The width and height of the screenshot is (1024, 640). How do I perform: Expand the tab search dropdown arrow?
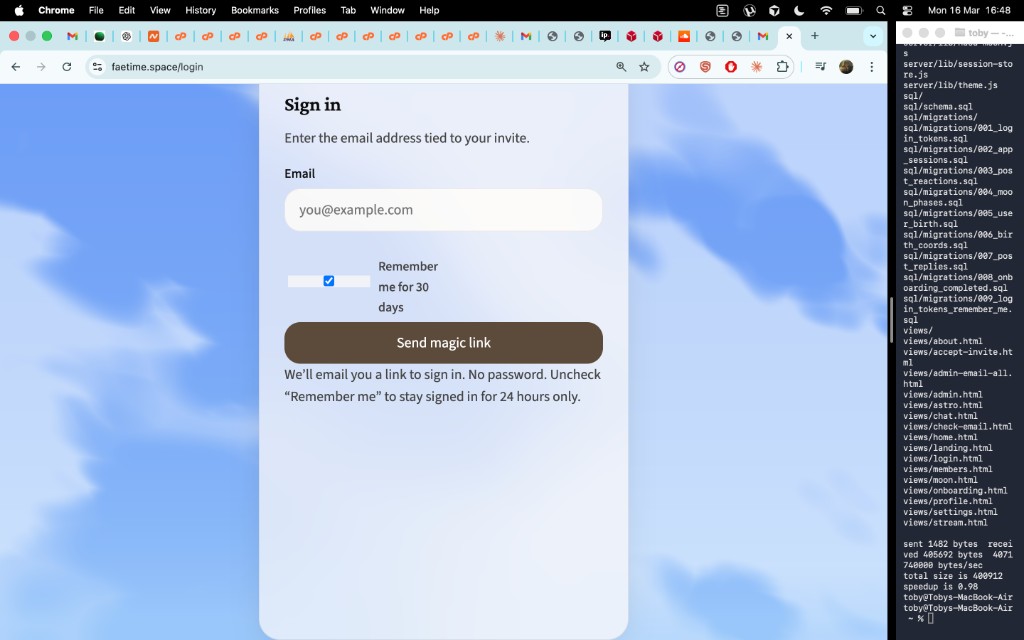[873, 36]
